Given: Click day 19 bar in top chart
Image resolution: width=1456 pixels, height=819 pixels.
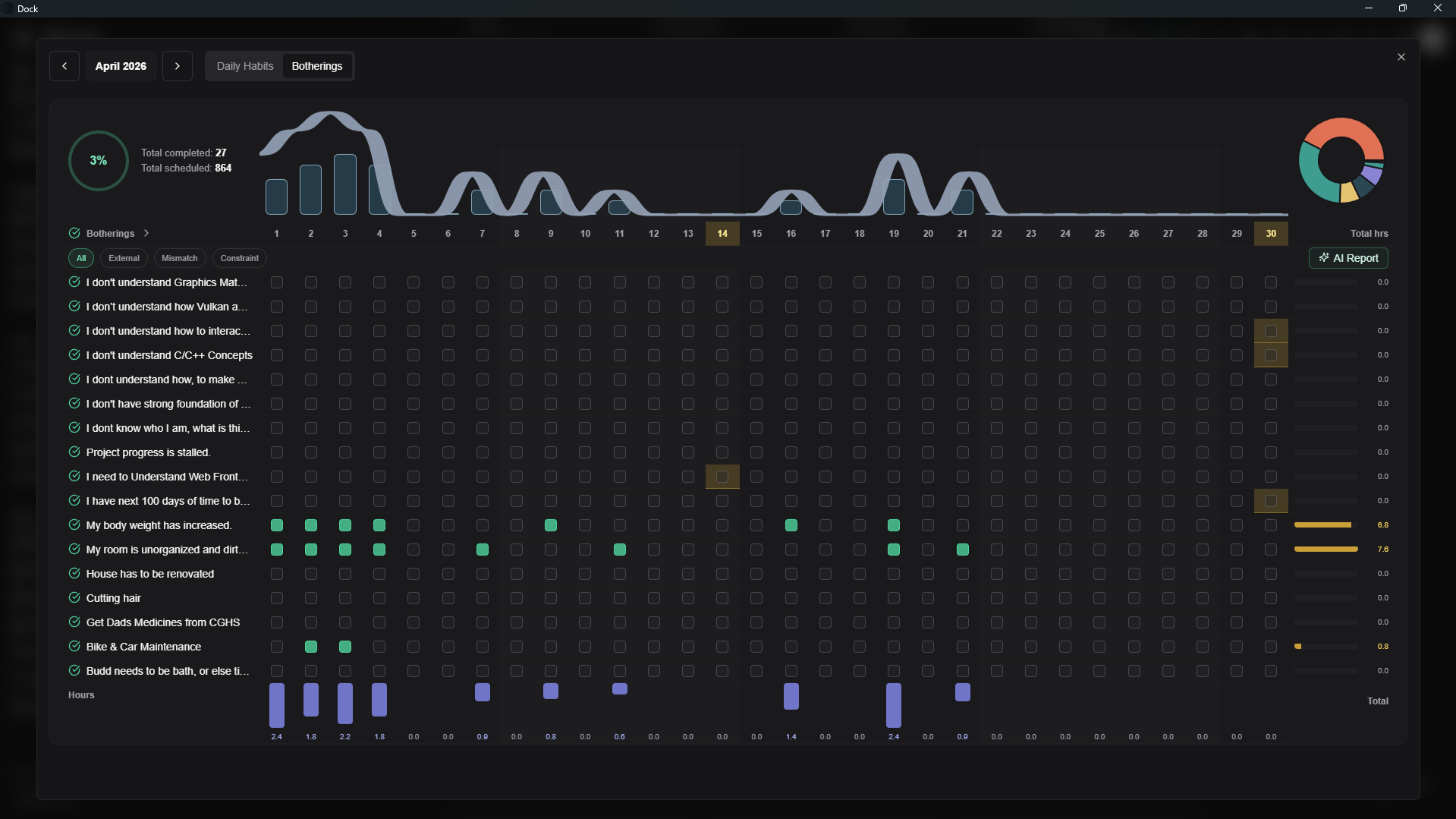Looking at the screenshot, I should pos(894,197).
